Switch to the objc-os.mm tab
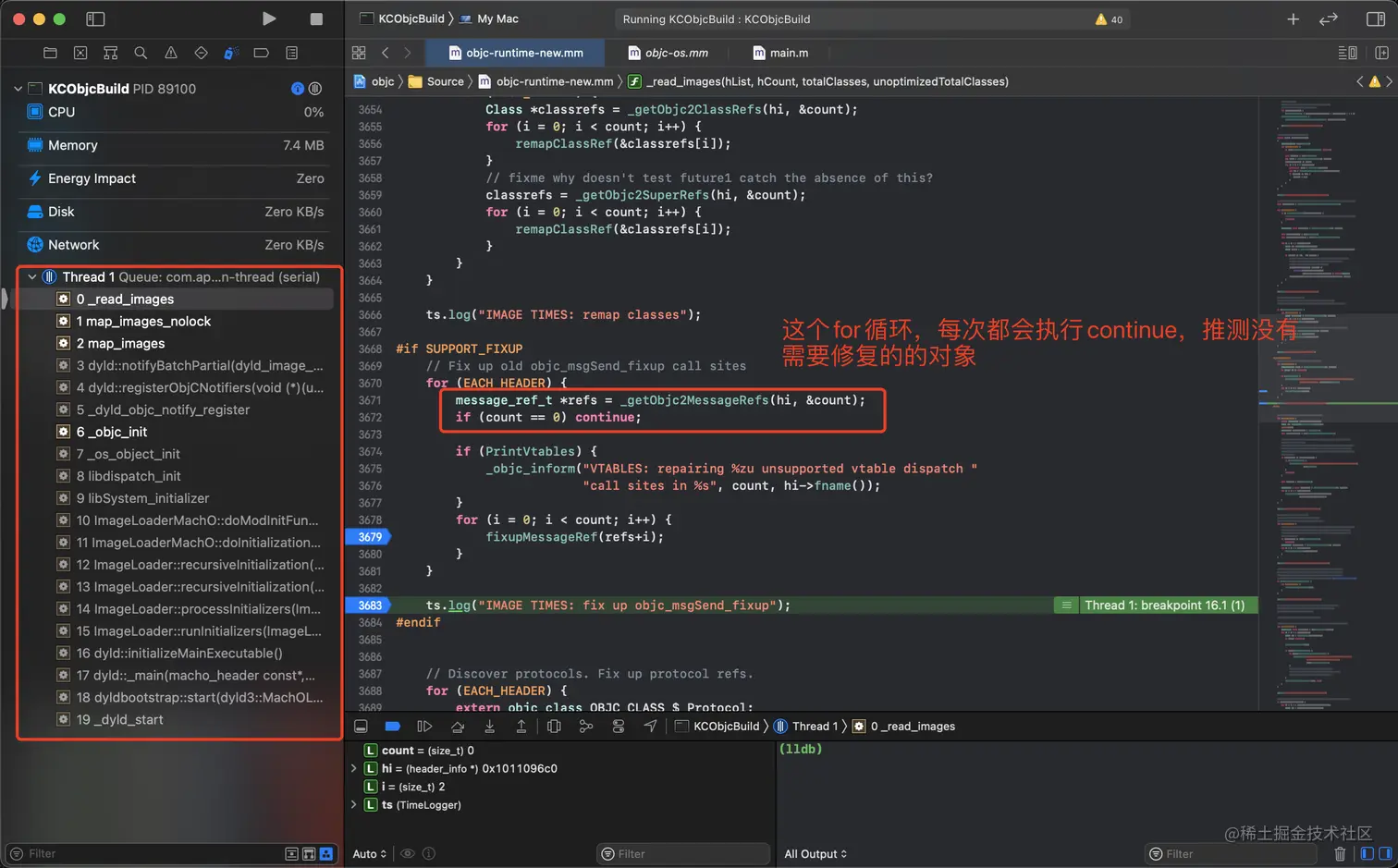 [678, 53]
